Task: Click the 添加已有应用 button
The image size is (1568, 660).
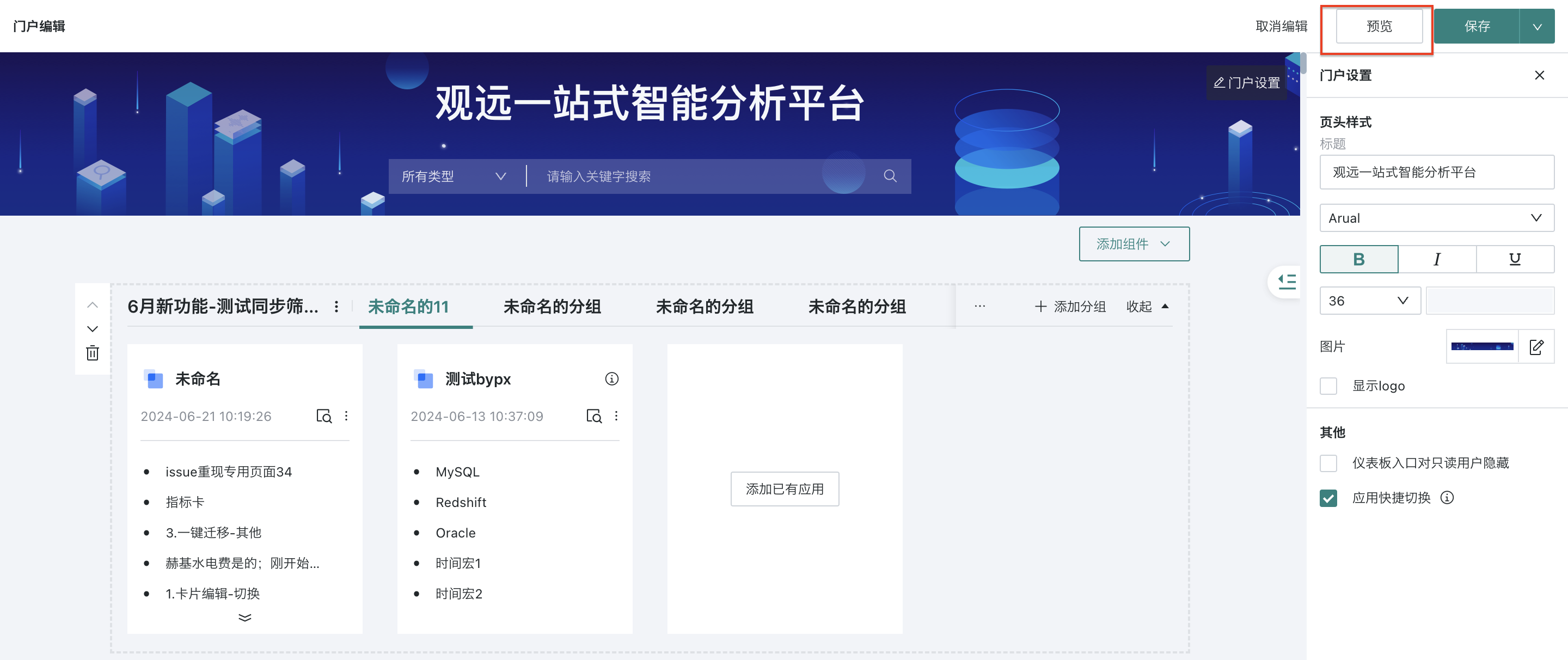Action: pos(785,489)
